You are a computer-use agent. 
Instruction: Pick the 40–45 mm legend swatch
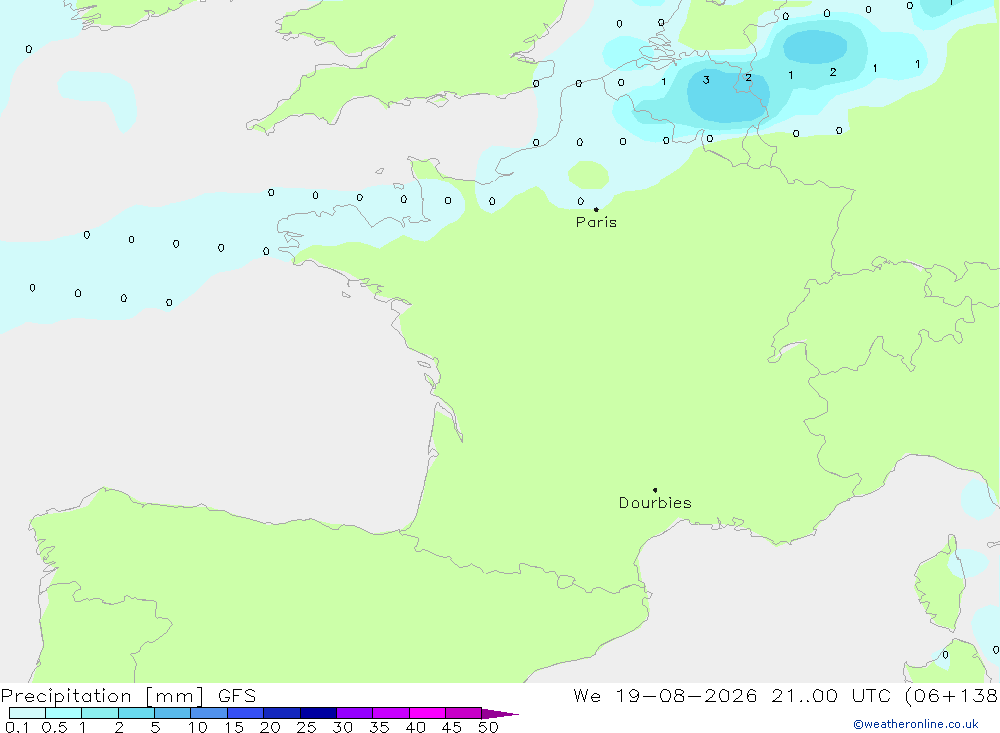427,713
